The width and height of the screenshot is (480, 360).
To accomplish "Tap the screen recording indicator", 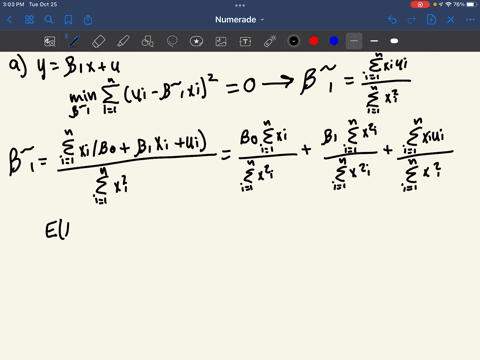I will coord(420,4).
